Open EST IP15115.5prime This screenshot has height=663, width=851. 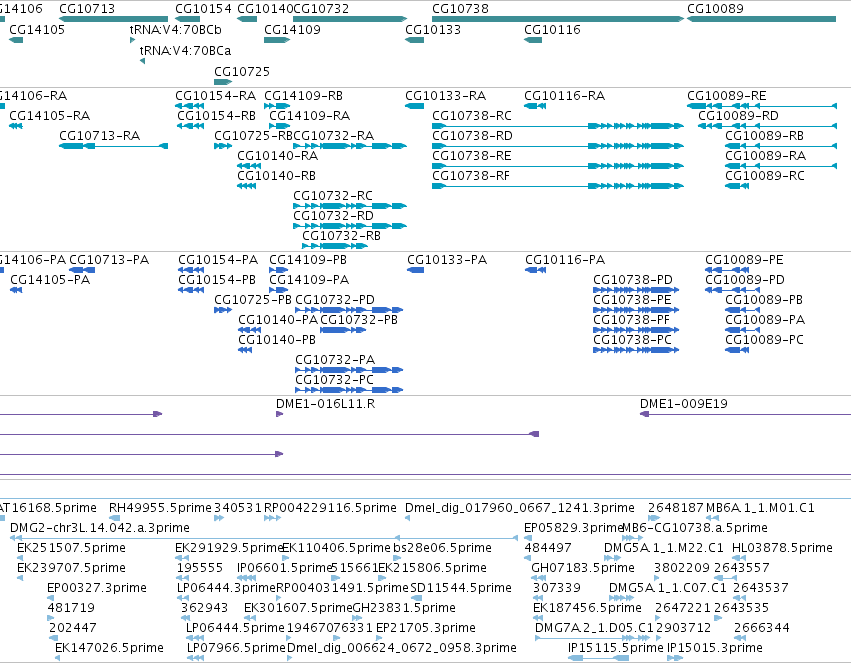[x=615, y=648]
